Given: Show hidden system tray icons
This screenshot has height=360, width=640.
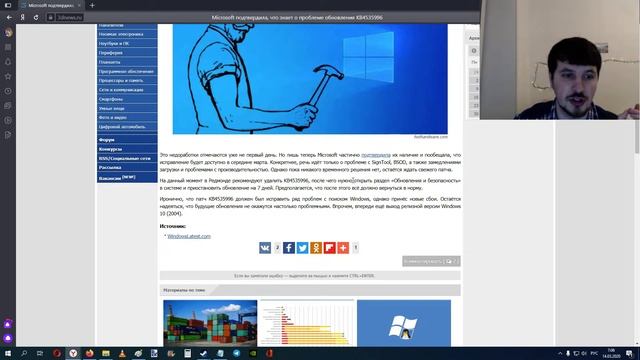Looking at the screenshot, I should [x=560, y=353].
